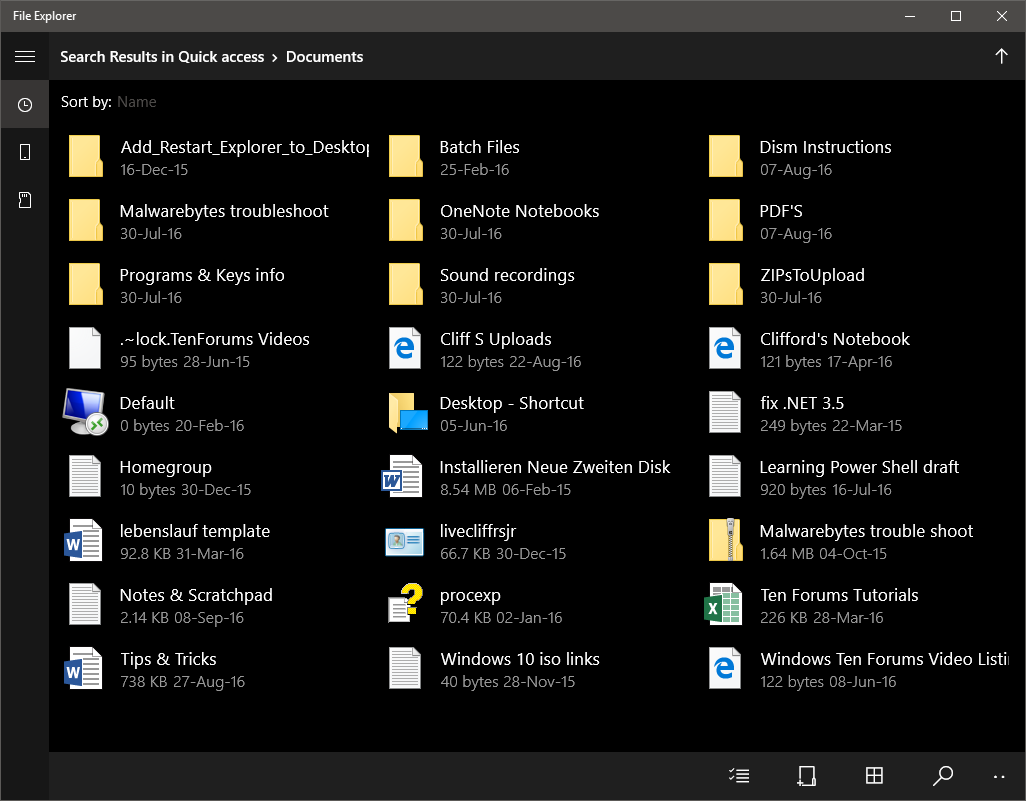The width and height of the screenshot is (1026, 801).
Task: Open Default remote desktop file icon
Action: (x=85, y=412)
